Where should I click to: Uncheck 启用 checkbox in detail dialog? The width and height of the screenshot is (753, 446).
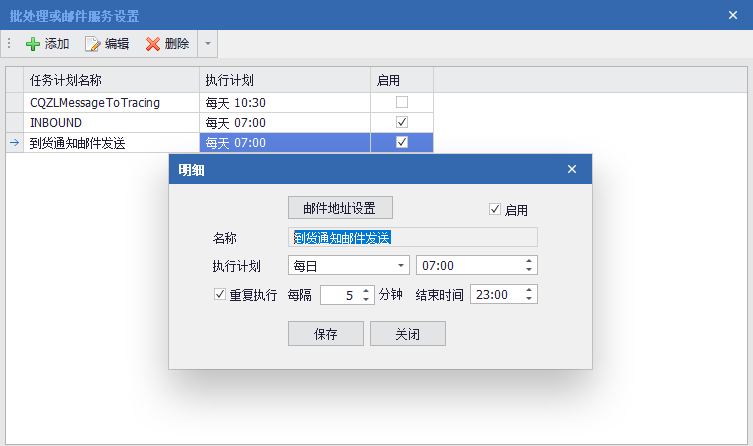click(x=494, y=209)
